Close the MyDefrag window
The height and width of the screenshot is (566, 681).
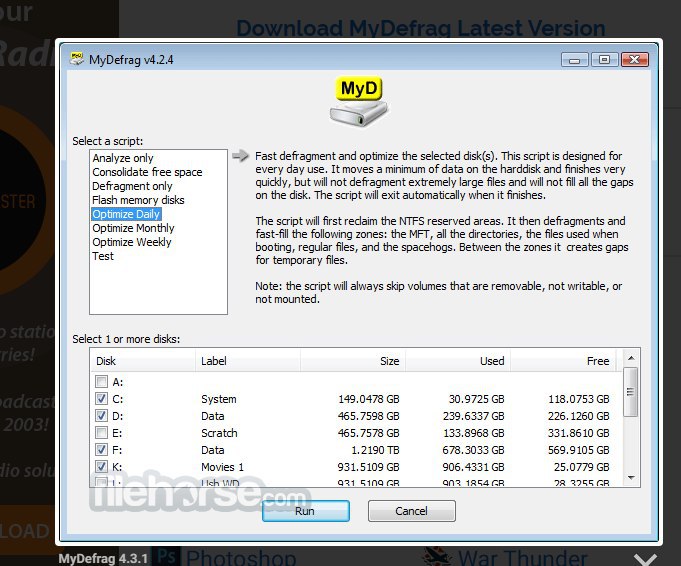click(635, 60)
